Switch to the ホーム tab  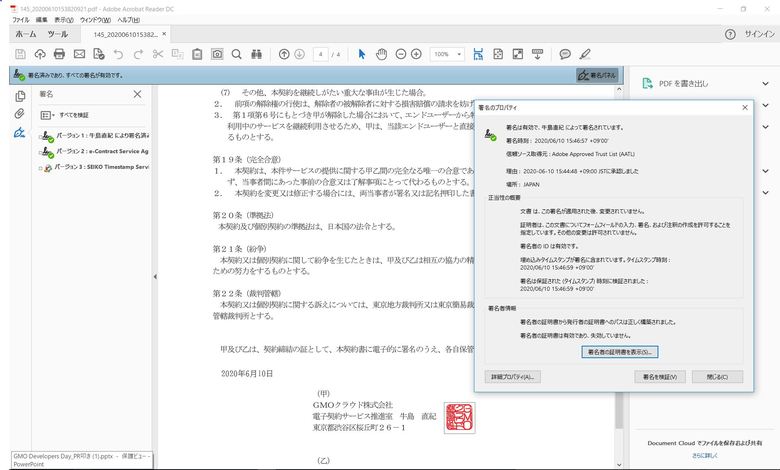tap(26, 34)
